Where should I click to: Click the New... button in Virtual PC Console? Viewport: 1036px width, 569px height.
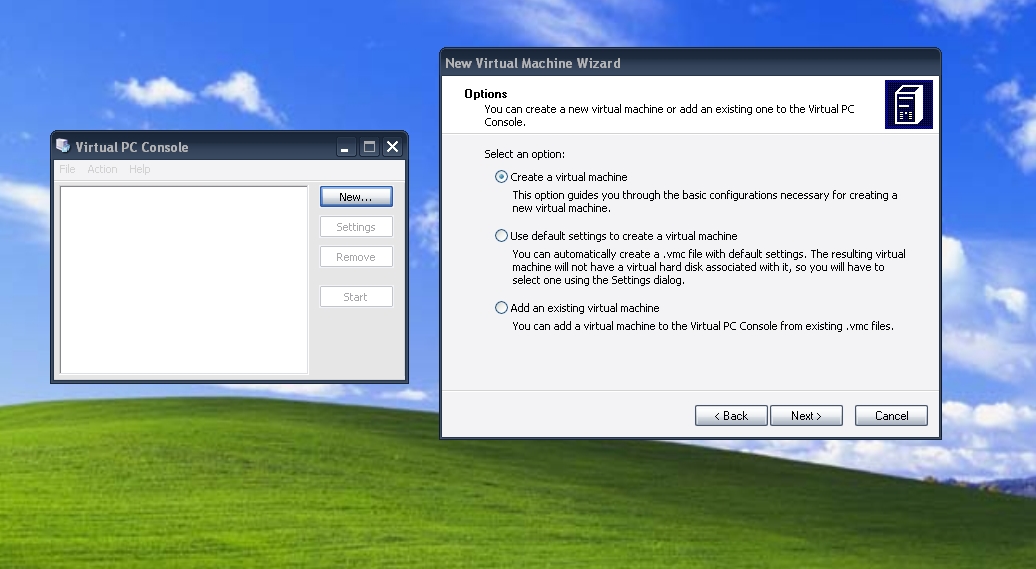click(x=356, y=197)
